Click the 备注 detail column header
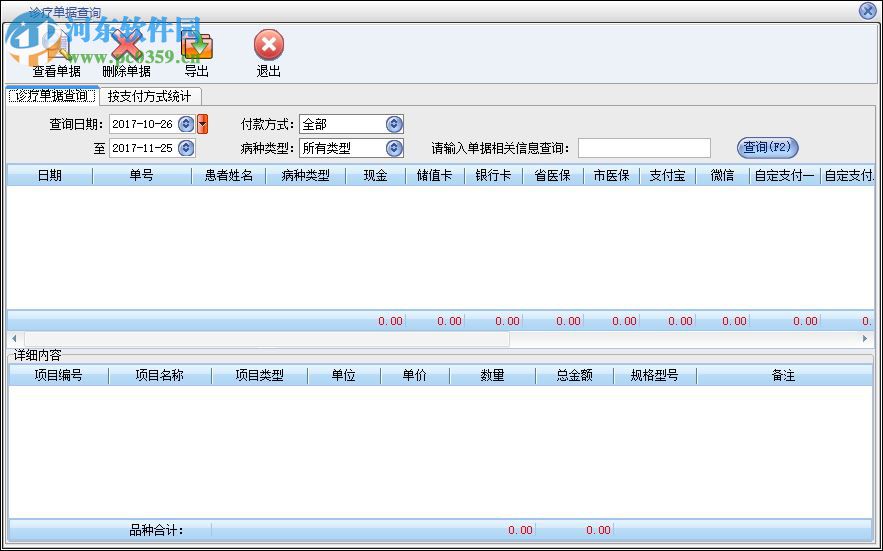The height and width of the screenshot is (551, 883). point(784,375)
